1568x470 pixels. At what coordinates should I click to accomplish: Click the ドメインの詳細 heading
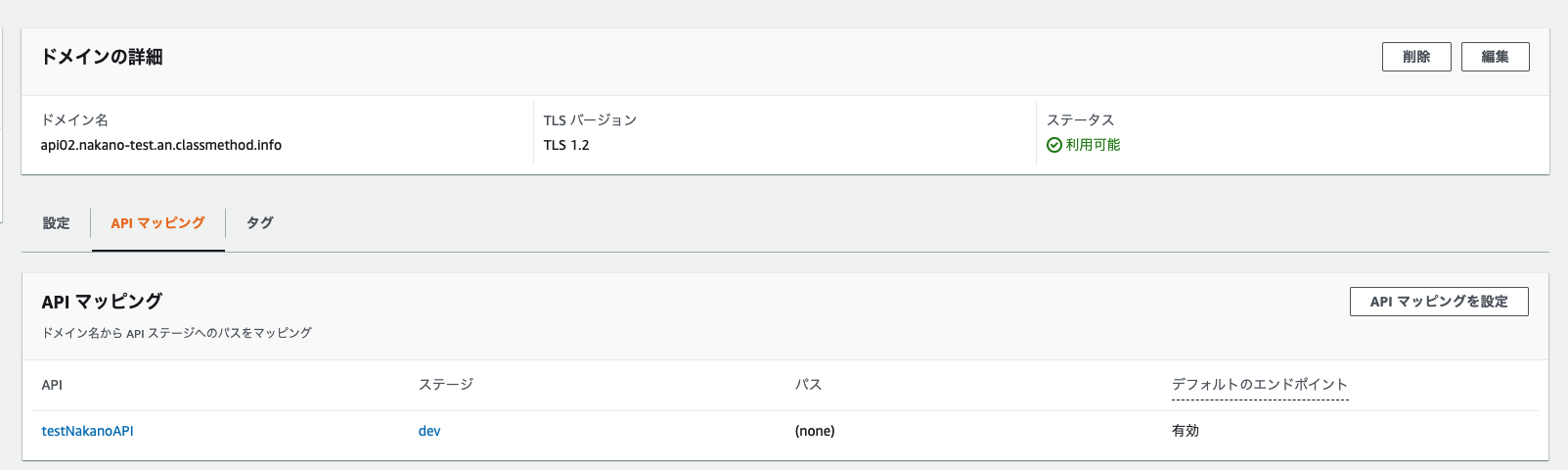[x=102, y=57]
